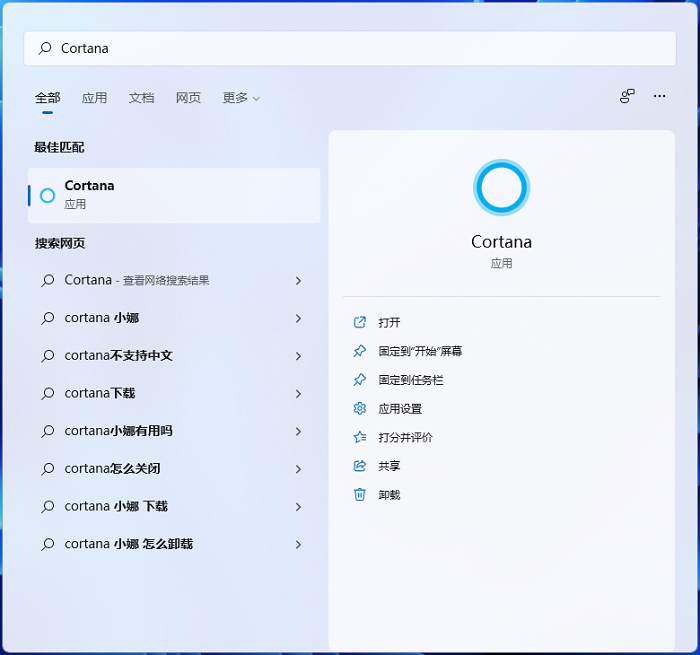The image size is (700, 655).
Task: Choose 固定到任务栏 option
Action: tap(411, 380)
